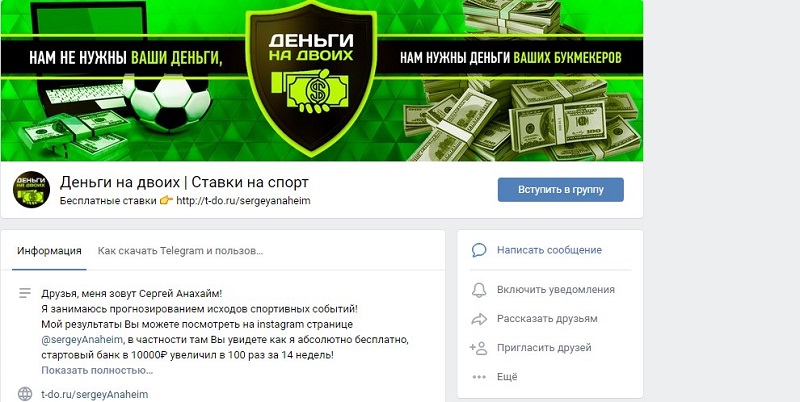Viewport: 800px width, 402px height.
Task: Click the globe website icon
Action: point(25,394)
